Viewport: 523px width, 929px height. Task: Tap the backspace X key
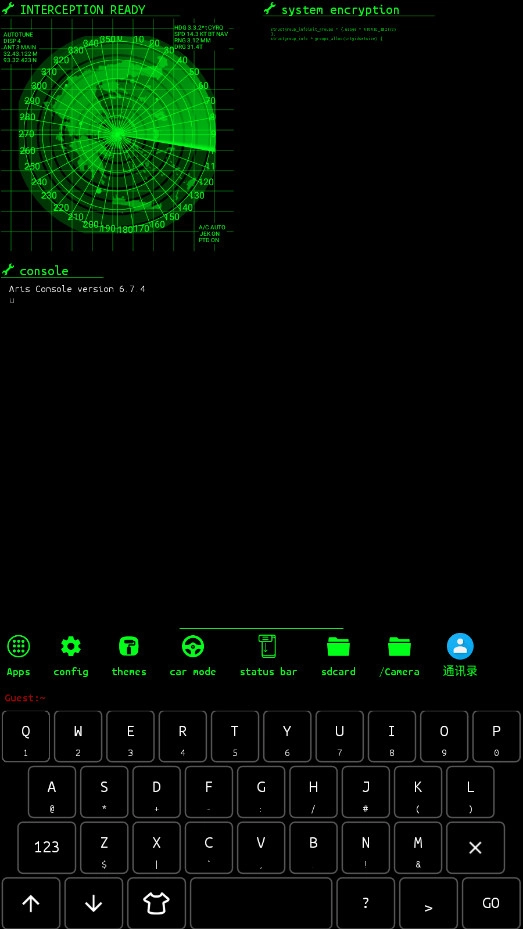pos(475,847)
